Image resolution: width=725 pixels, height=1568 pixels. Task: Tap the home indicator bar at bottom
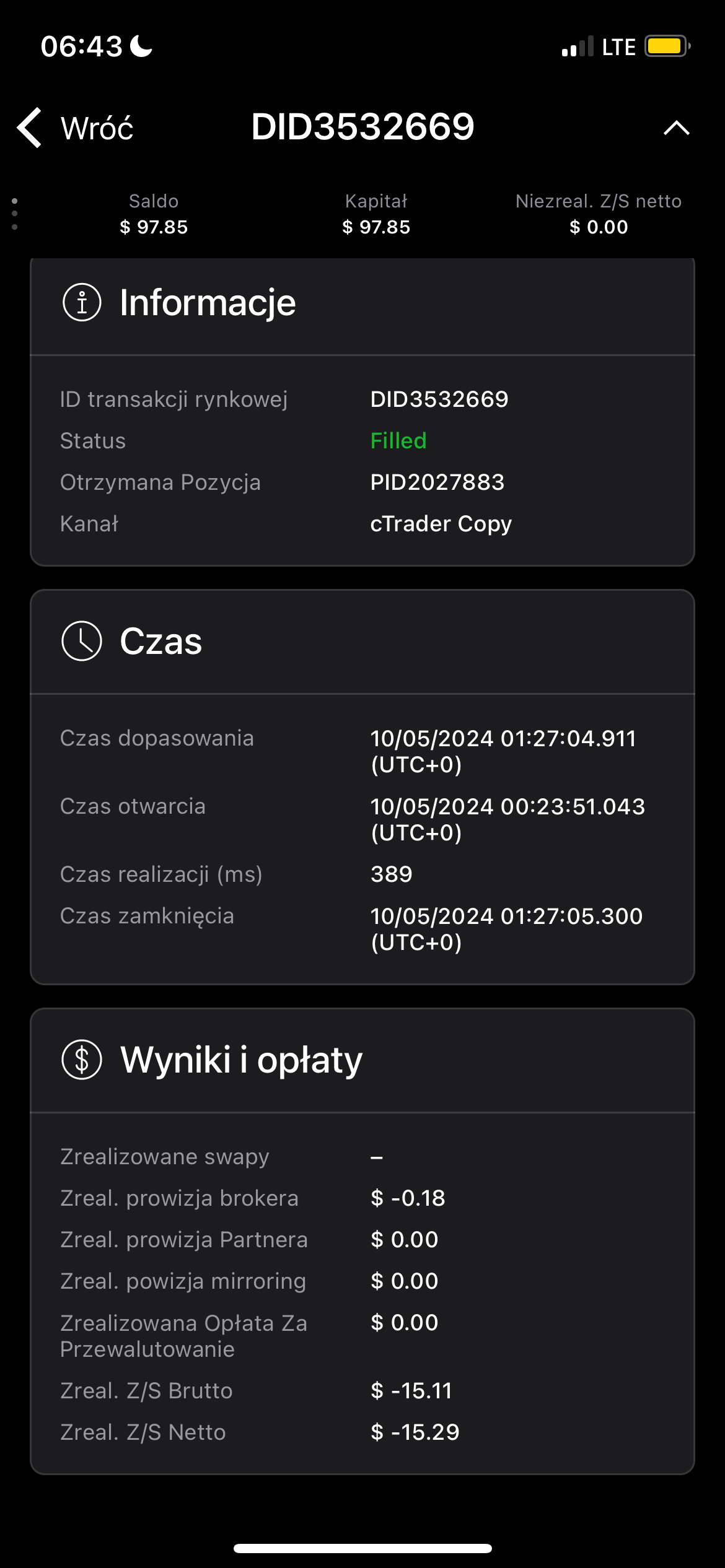[362, 1548]
